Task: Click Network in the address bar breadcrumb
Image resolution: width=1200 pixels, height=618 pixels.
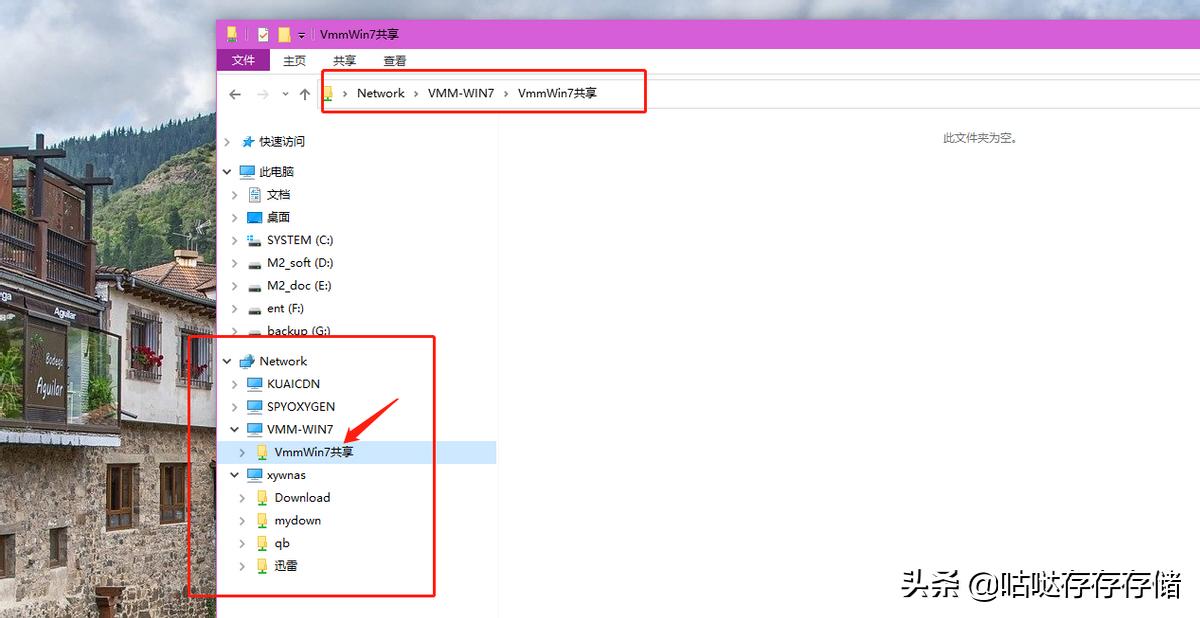Action: [x=380, y=93]
